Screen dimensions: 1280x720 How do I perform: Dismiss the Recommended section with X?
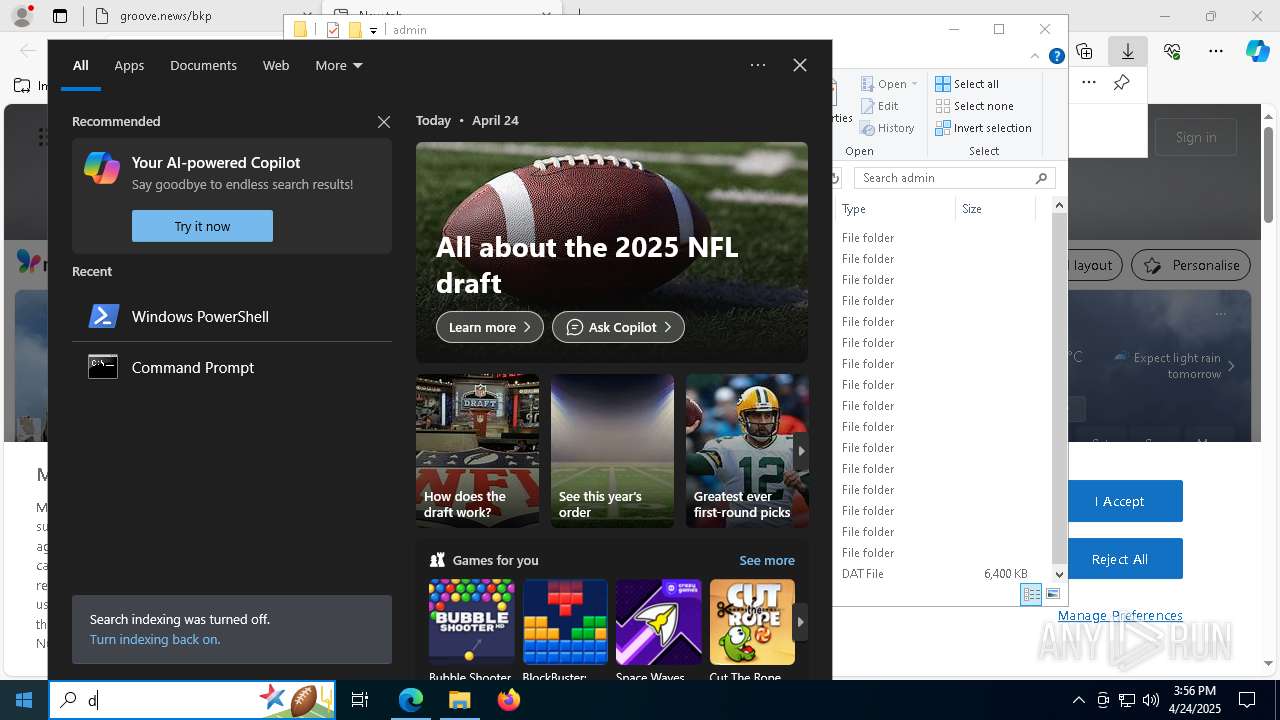click(384, 122)
